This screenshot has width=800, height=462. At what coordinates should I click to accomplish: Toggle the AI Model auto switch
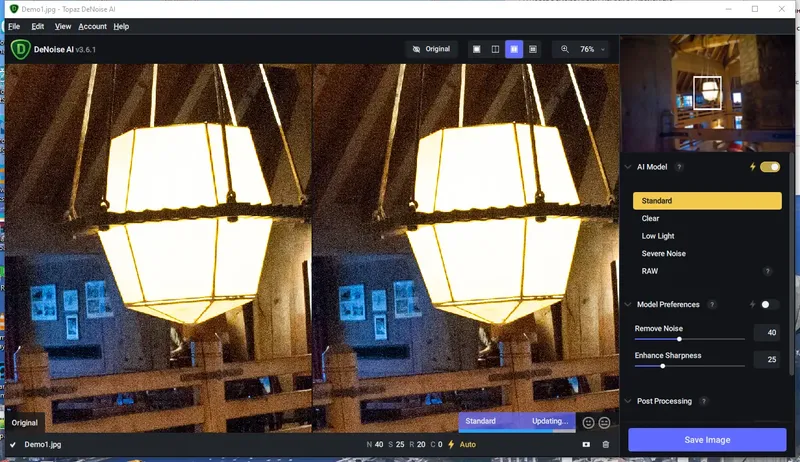click(x=770, y=167)
